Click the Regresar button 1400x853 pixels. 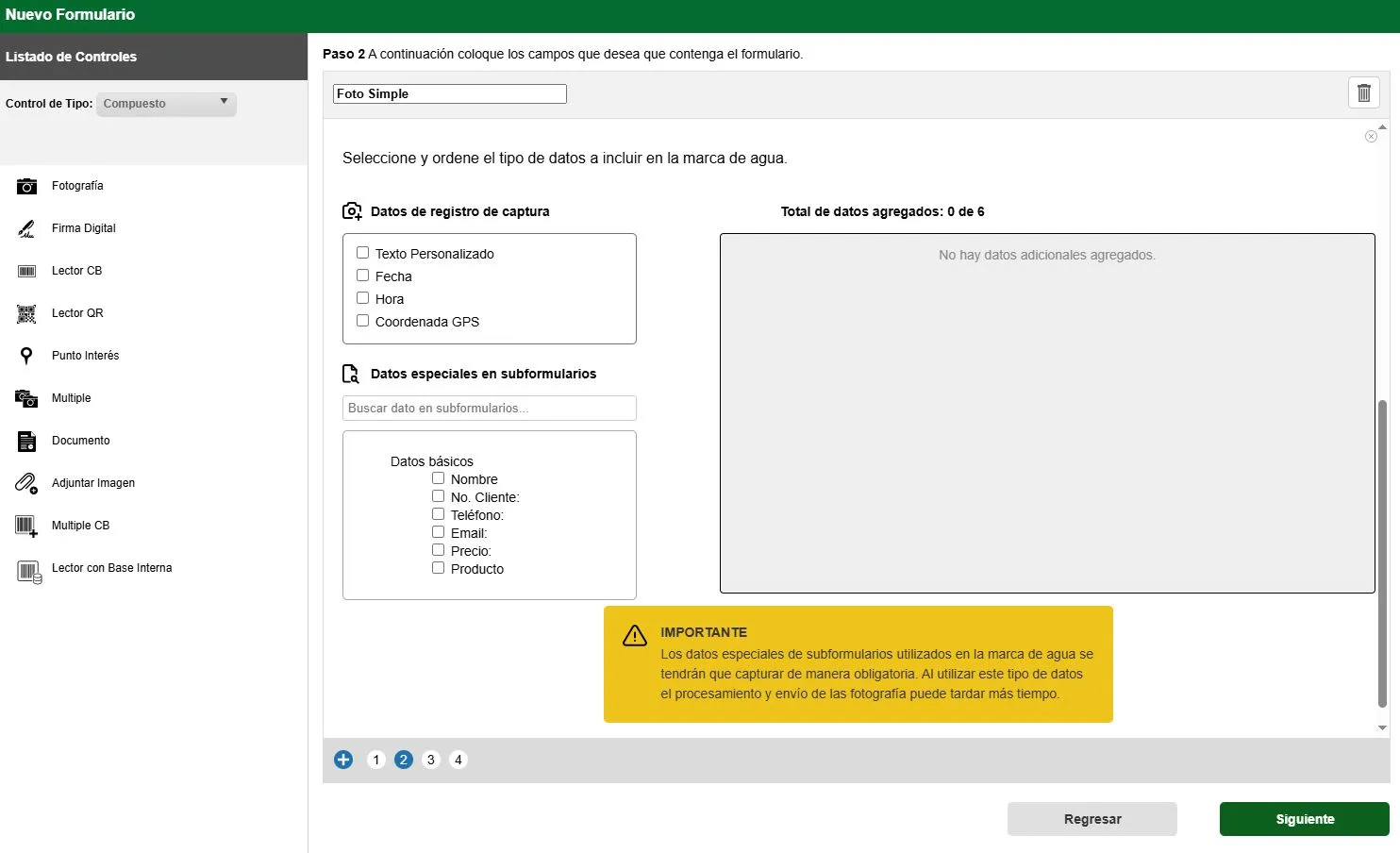pyautogui.click(x=1092, y=819)
